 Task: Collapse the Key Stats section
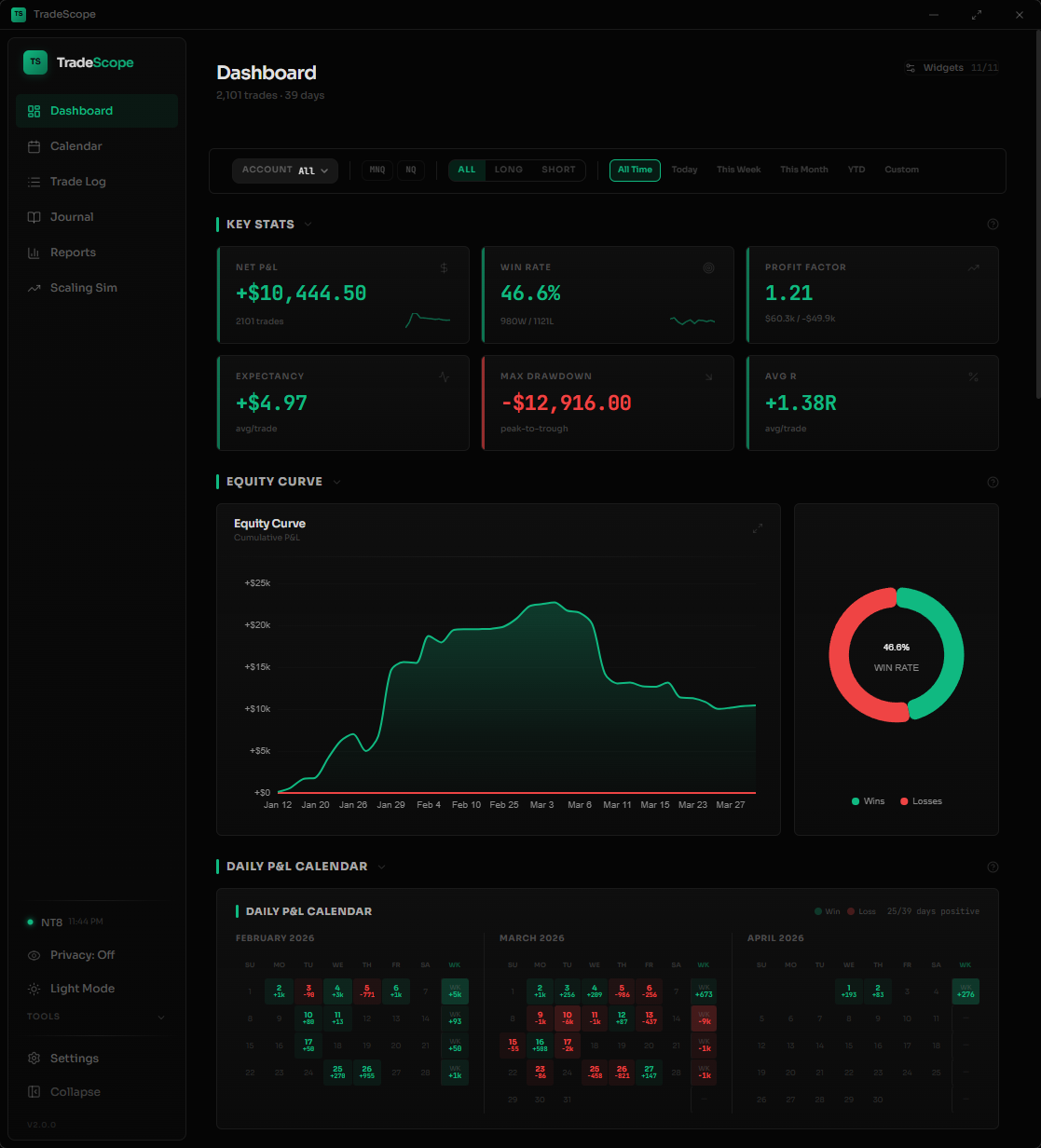pos(308,224)
